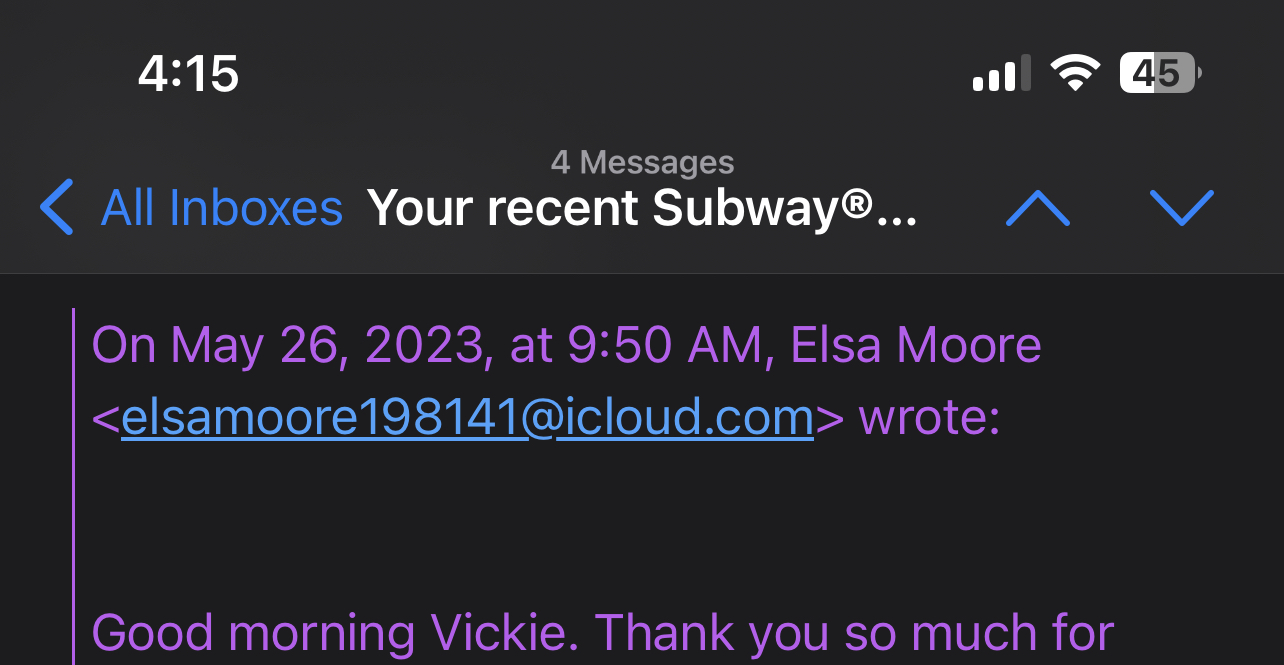Tap the 'On May 26, 2023' quote header
Viewport: 1284px width, 665px height.
tap(290, 346)
